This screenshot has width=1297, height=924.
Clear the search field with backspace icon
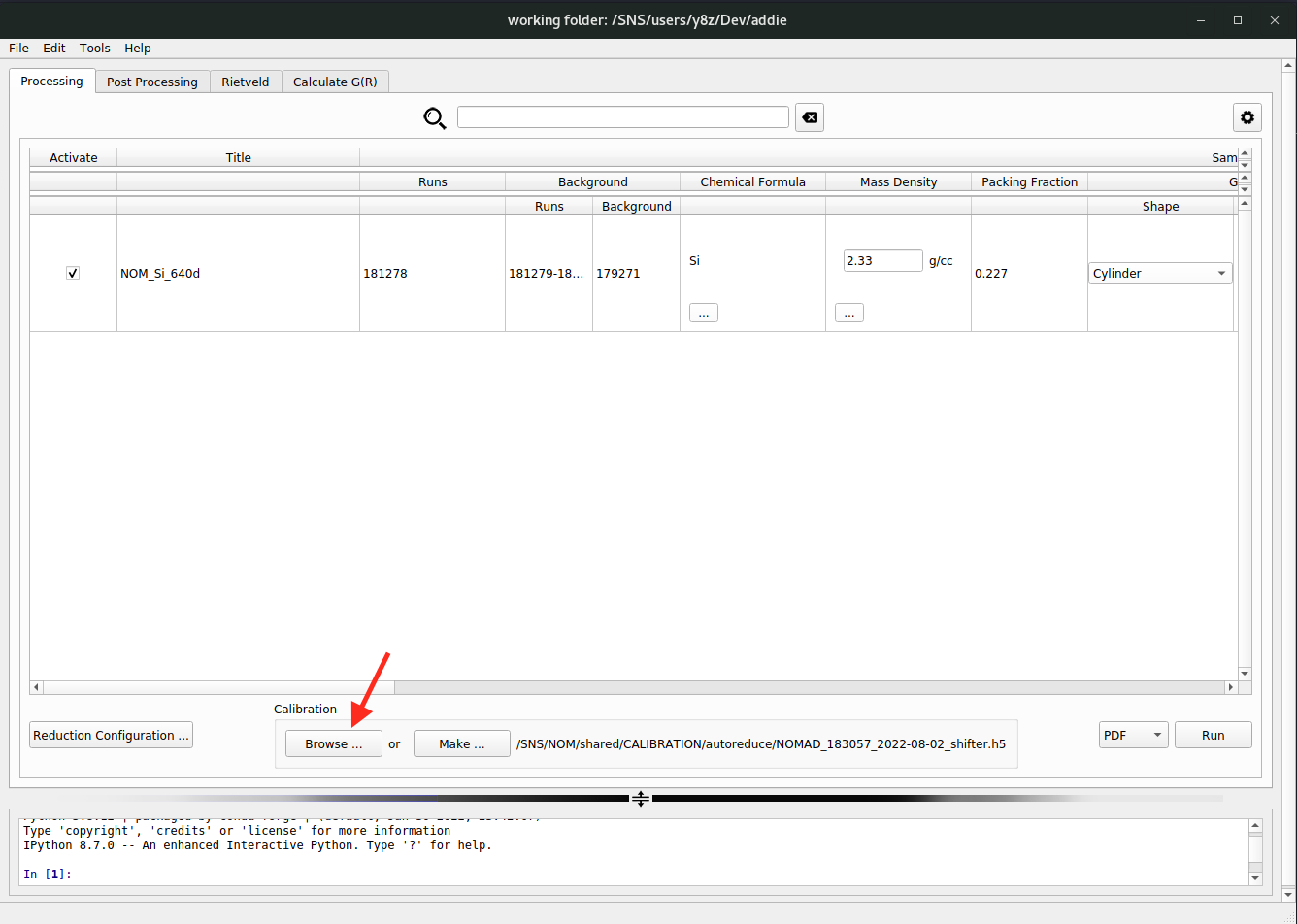[x=809, y=117]
